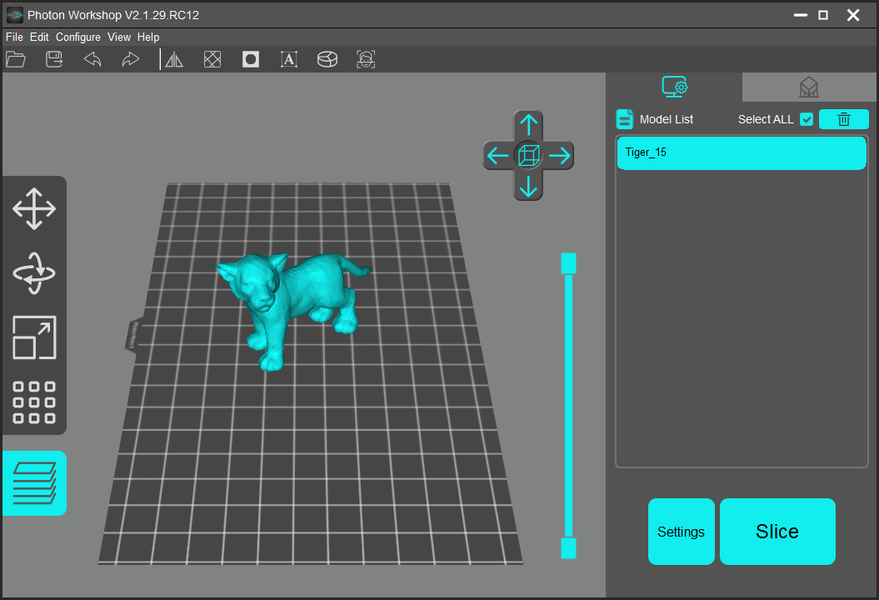
Task: Click the top handle of the layer slider
Action: coord(568,264)
